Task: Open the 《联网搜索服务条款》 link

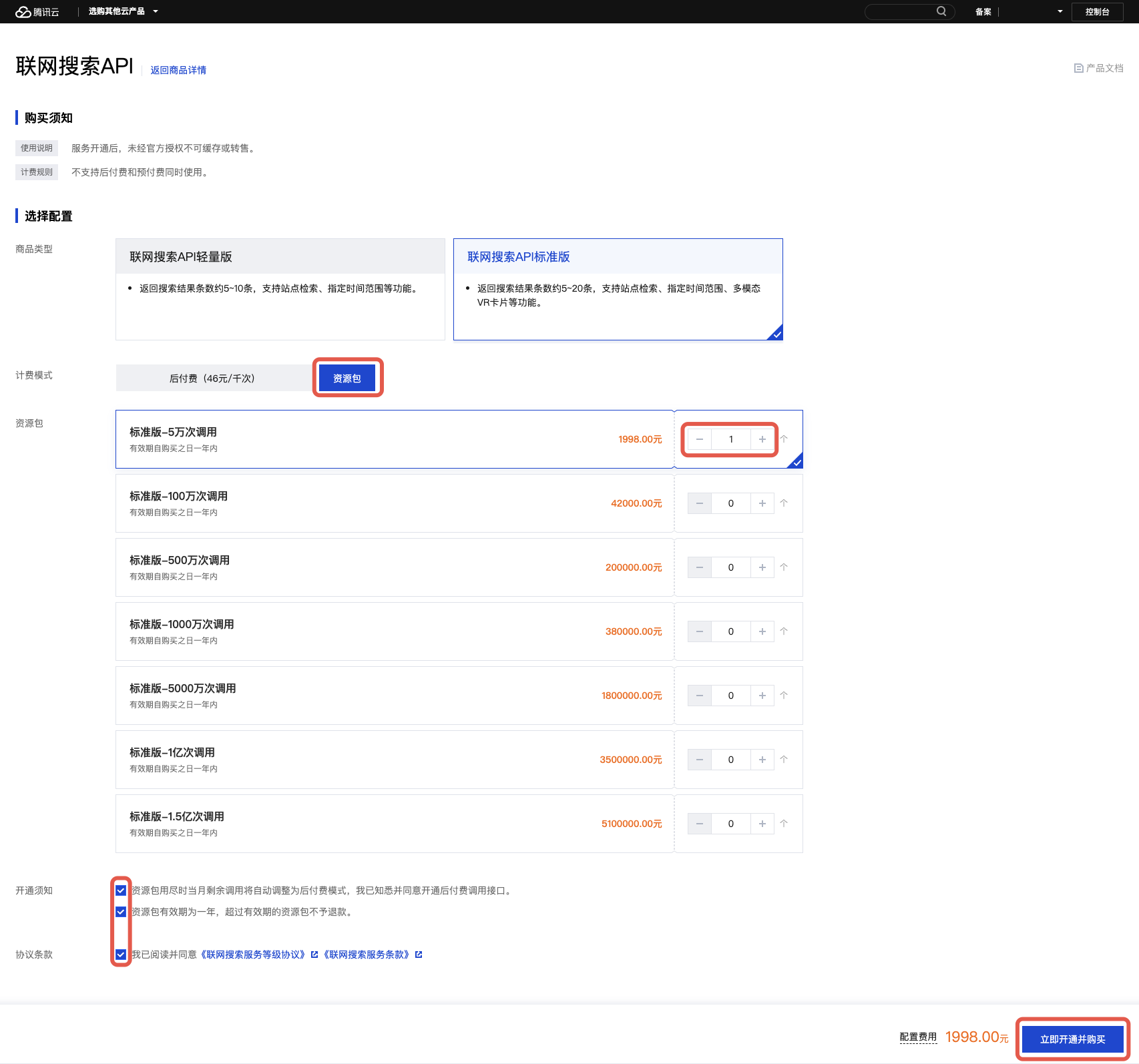Action: pyautogui.click(x=367, y=955)
